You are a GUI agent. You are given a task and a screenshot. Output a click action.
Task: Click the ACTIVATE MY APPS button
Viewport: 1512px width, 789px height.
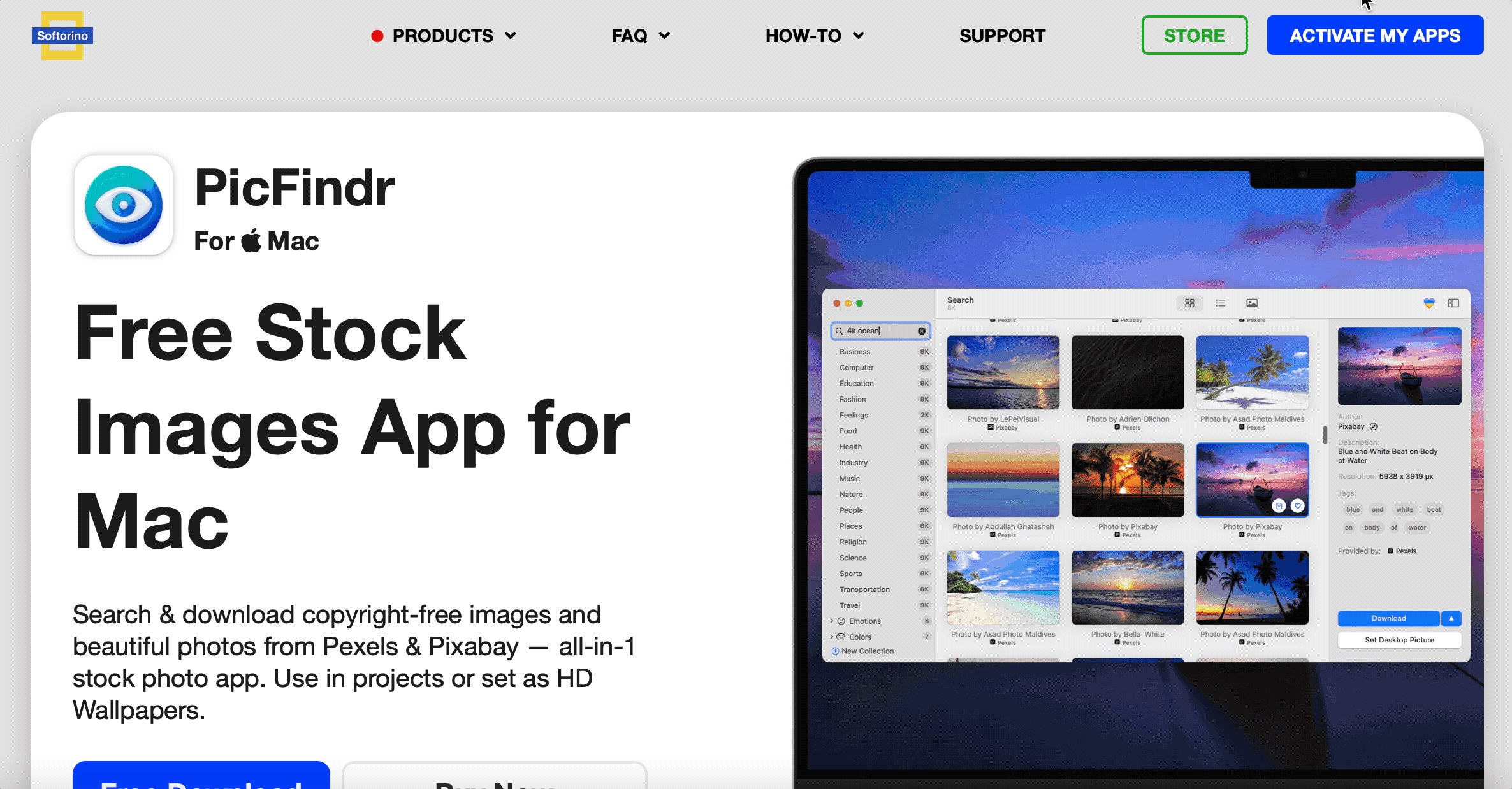click(x=1375, y=36)
